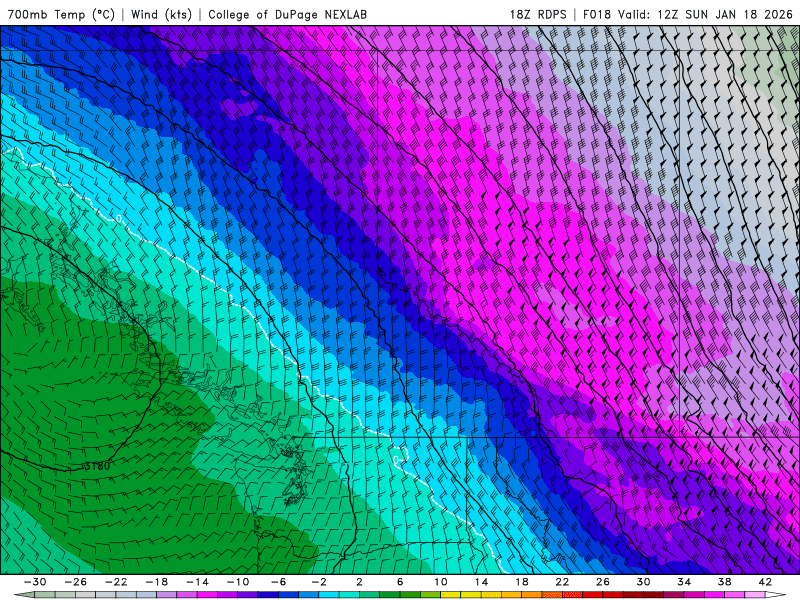
Task: Click the "12Z SUN JAN 18 2026" valid time
Action: coord(724,14)
